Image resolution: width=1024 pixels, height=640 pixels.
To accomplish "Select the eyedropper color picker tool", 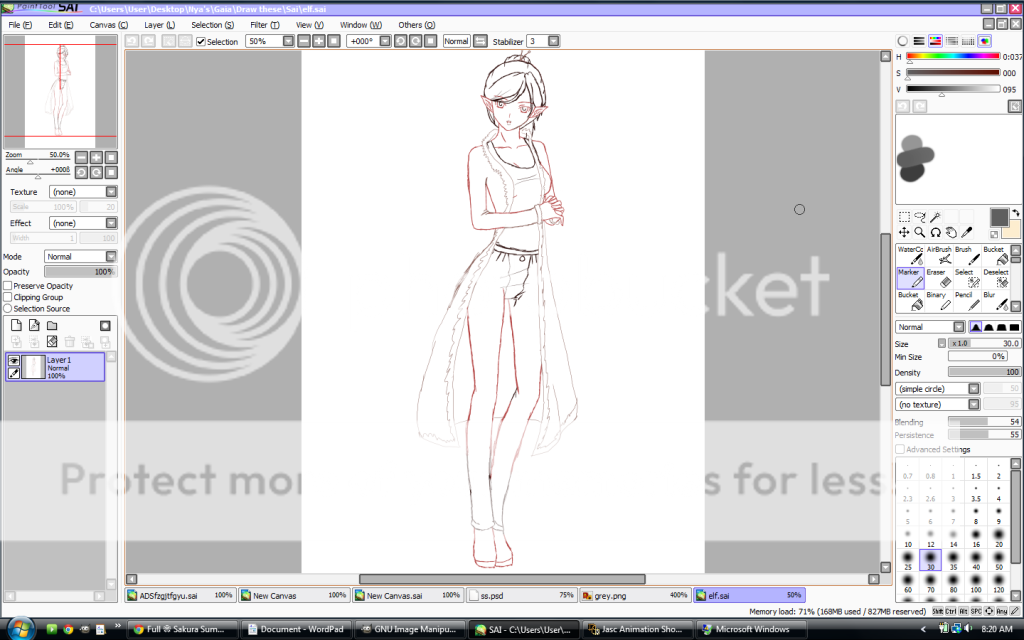I will pyautogui.click(x=966, y=232).
